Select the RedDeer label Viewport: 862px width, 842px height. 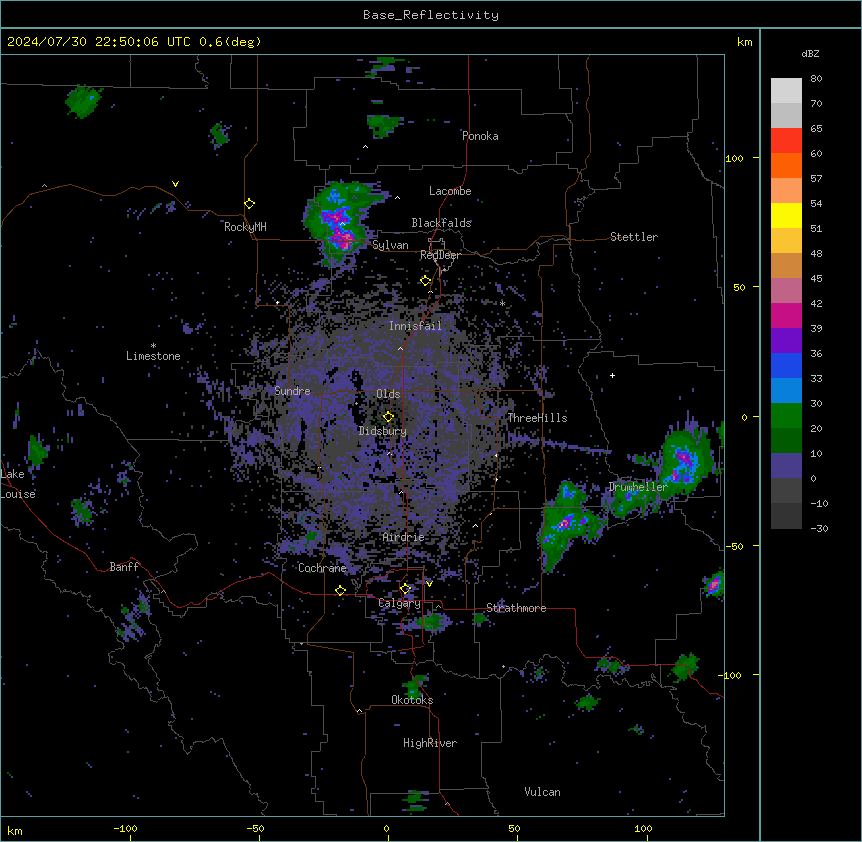pyautogui.click(x=440, y=255)
